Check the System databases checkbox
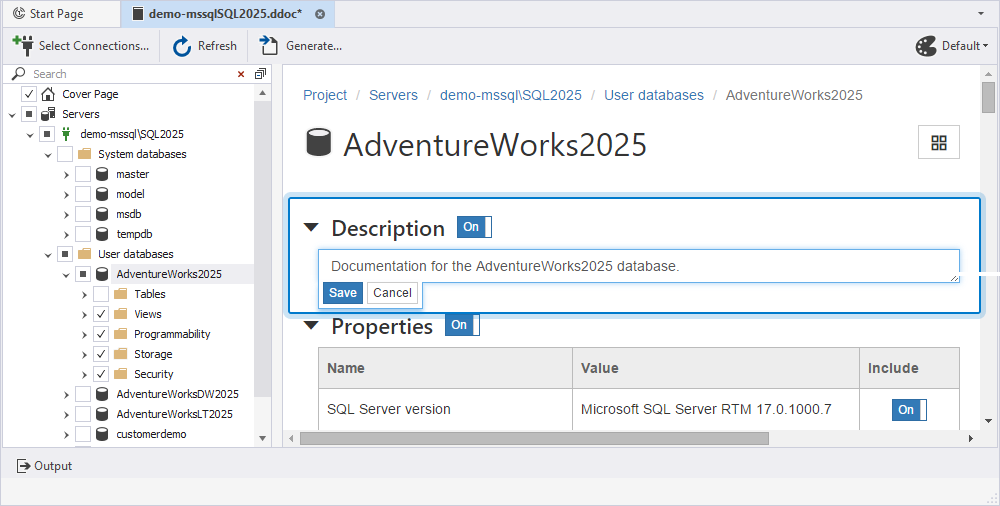Viewport: 1000px width, 506px height. (x=65, y=154)
